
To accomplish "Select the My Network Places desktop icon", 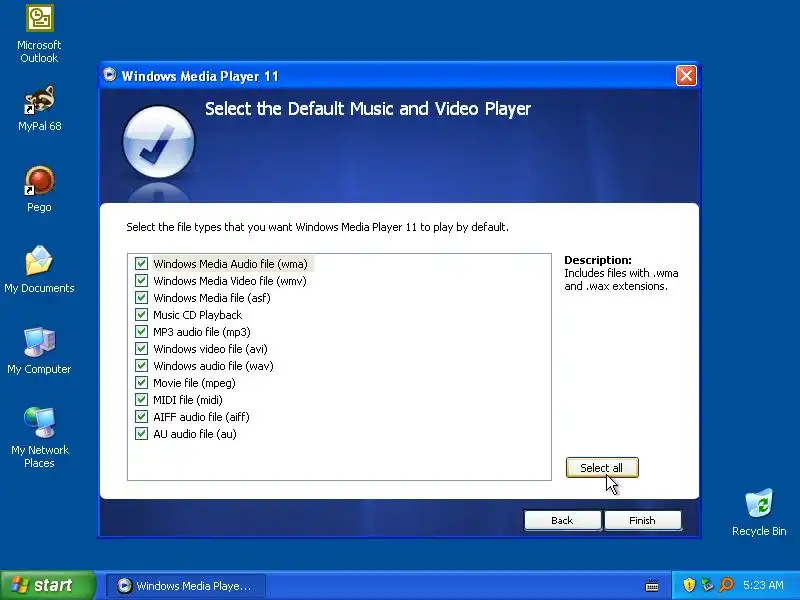I will pos(39,438).
